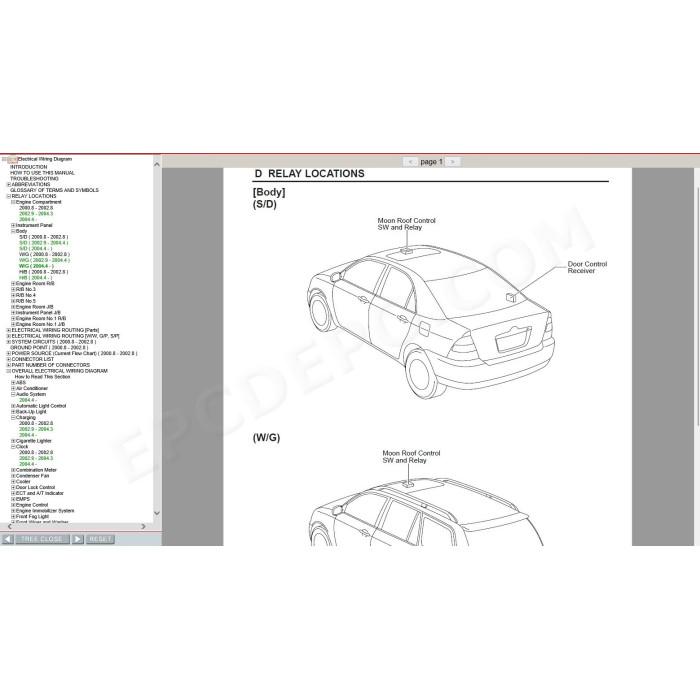
Task: Expand the ABBREVIATIONS node
Action: (8, 184)
